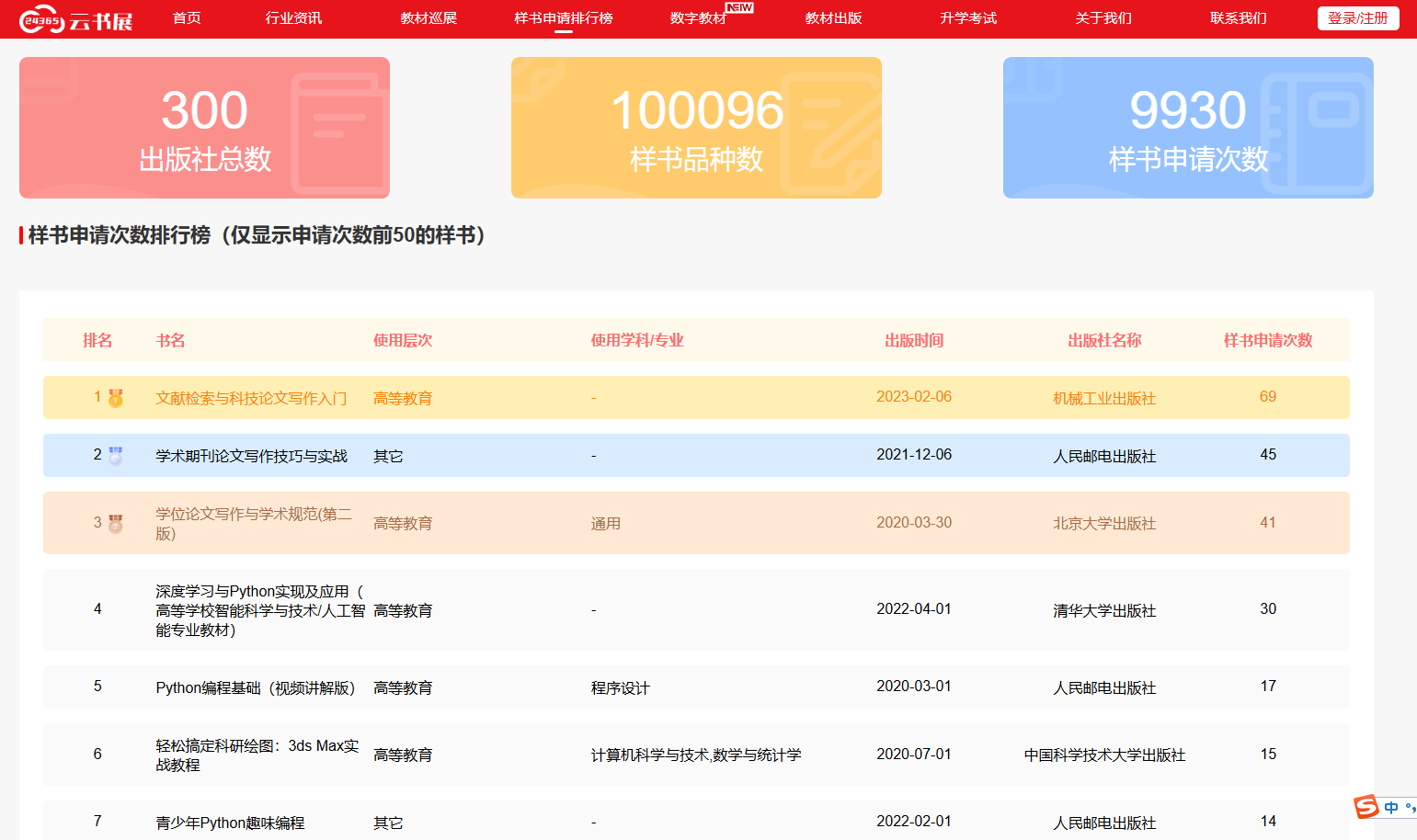This screenshot has height=840, width=1417.
Task: Click the red 出版社总数 300 card
Action: [x=204, y=128]
